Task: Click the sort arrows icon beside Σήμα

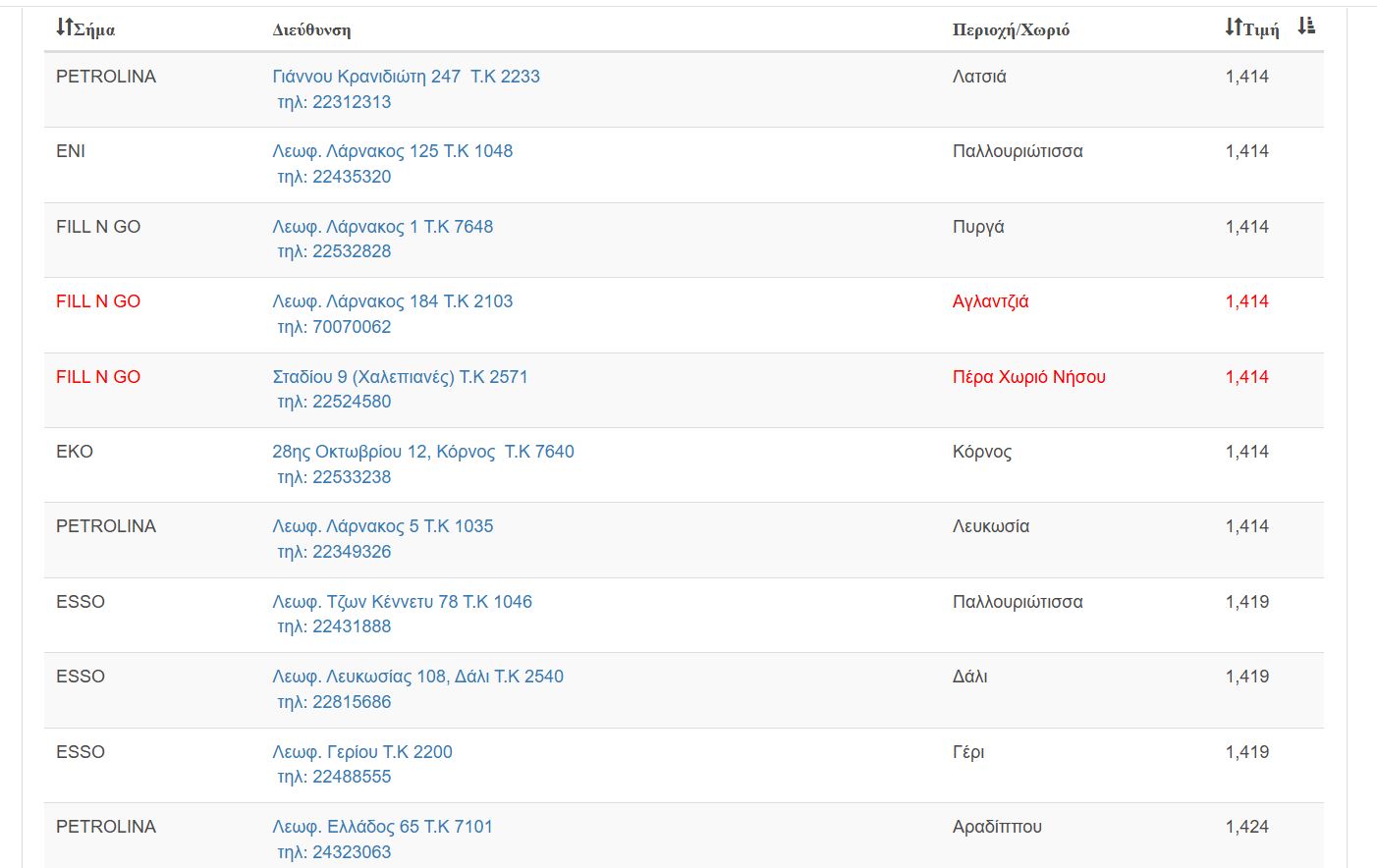Action: click(x=64, y=27)
